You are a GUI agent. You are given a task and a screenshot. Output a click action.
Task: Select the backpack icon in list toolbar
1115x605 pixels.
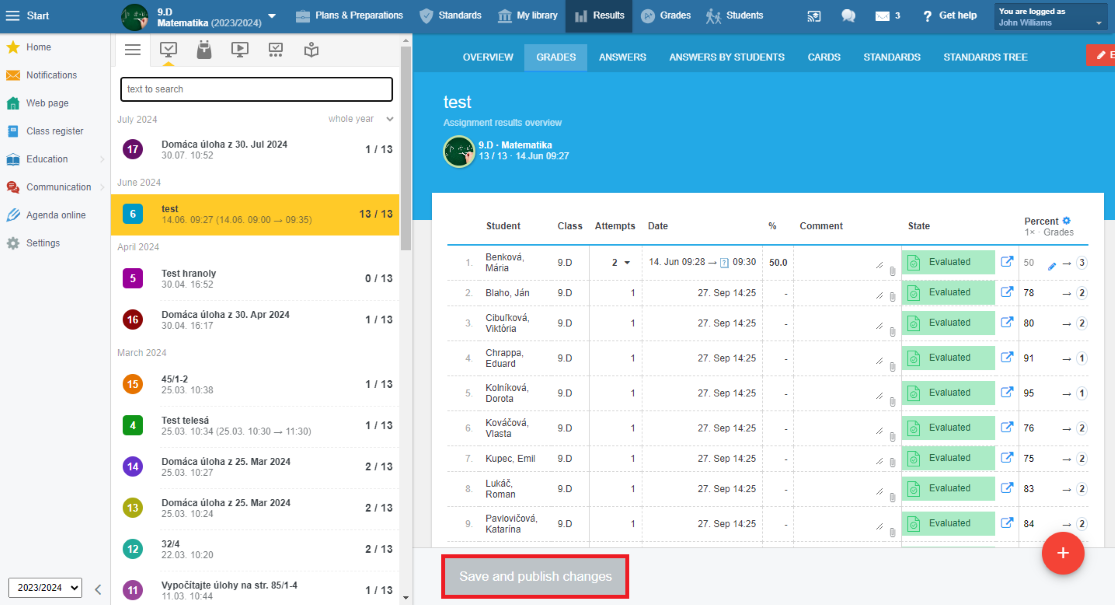(x=204, y=49)
